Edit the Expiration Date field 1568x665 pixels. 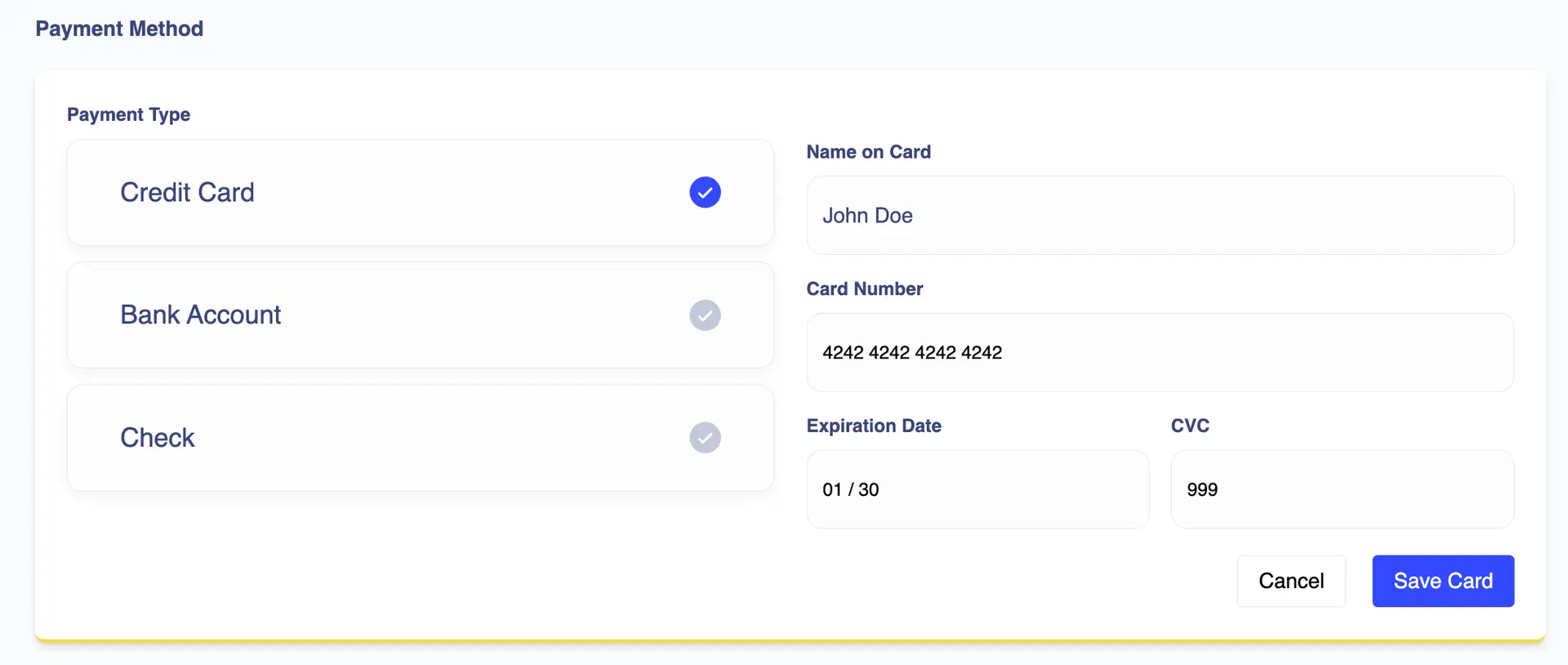click(x=978, y=489)
